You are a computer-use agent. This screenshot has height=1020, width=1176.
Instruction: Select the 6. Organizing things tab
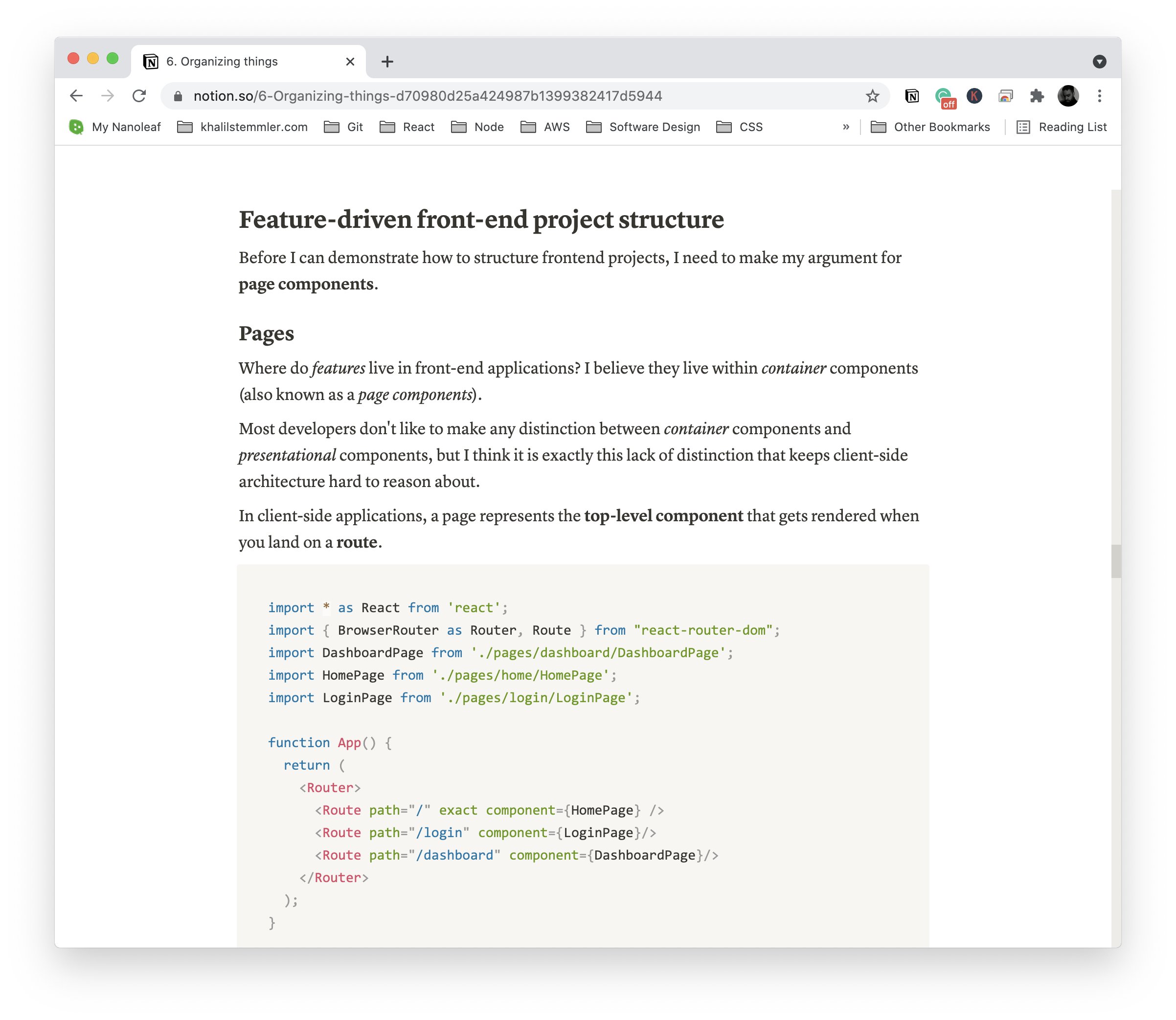tap(239, 62)
